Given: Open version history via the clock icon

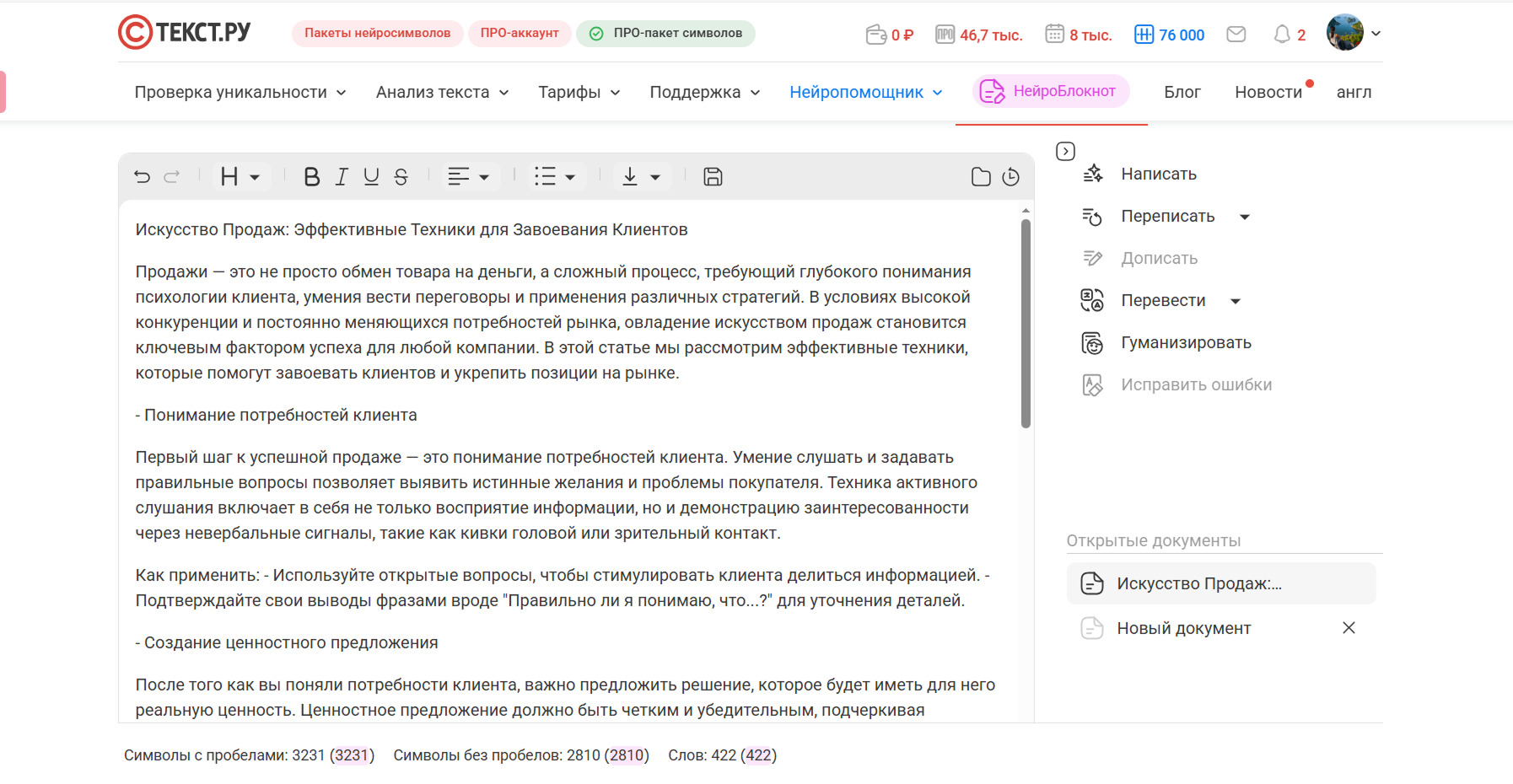Looking at the screenshot, I should 1011,176.
